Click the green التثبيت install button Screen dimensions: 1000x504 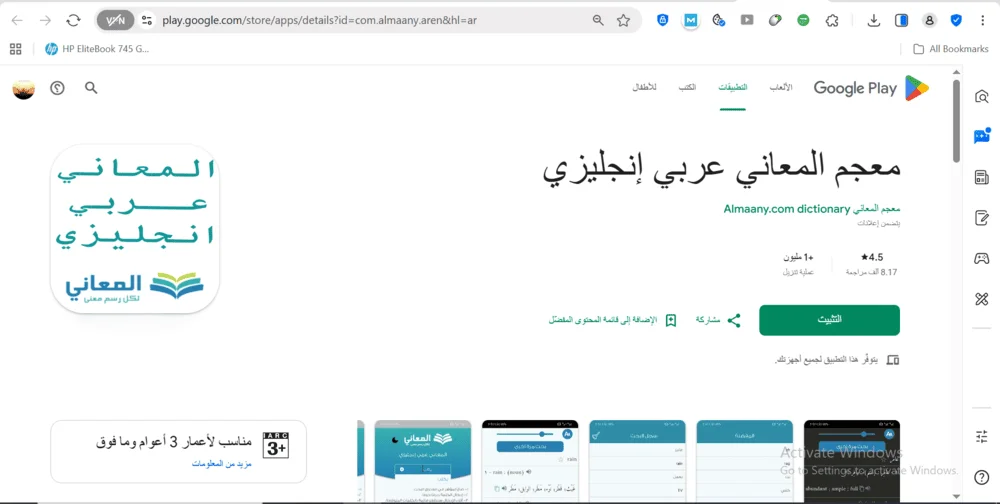tap(829, 320)
